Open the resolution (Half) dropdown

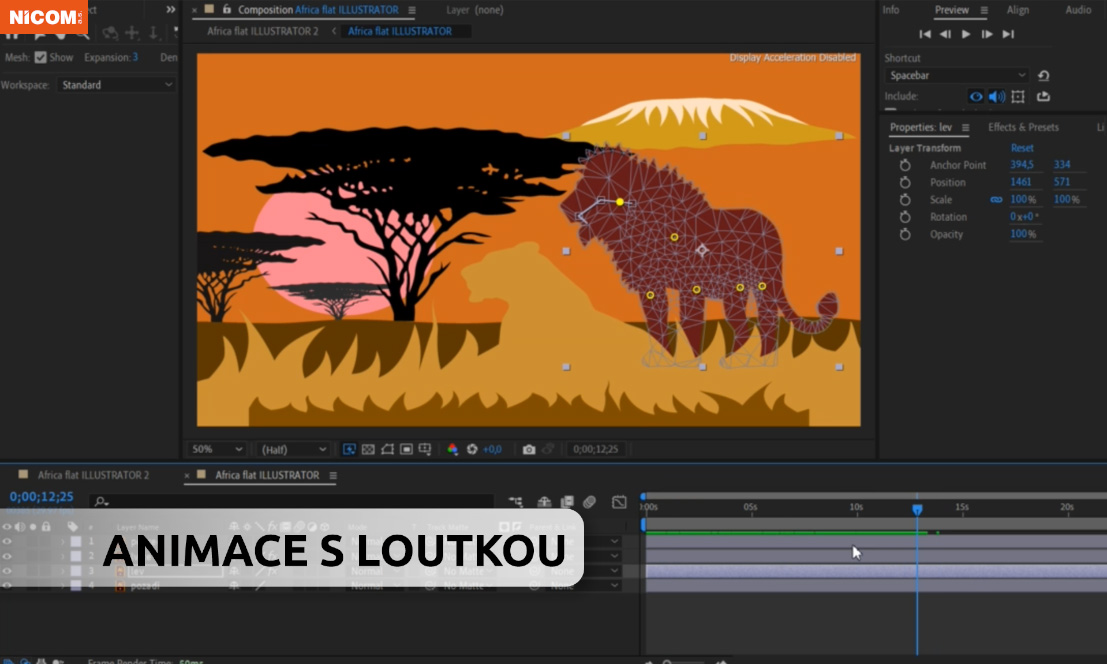(293, 449)
